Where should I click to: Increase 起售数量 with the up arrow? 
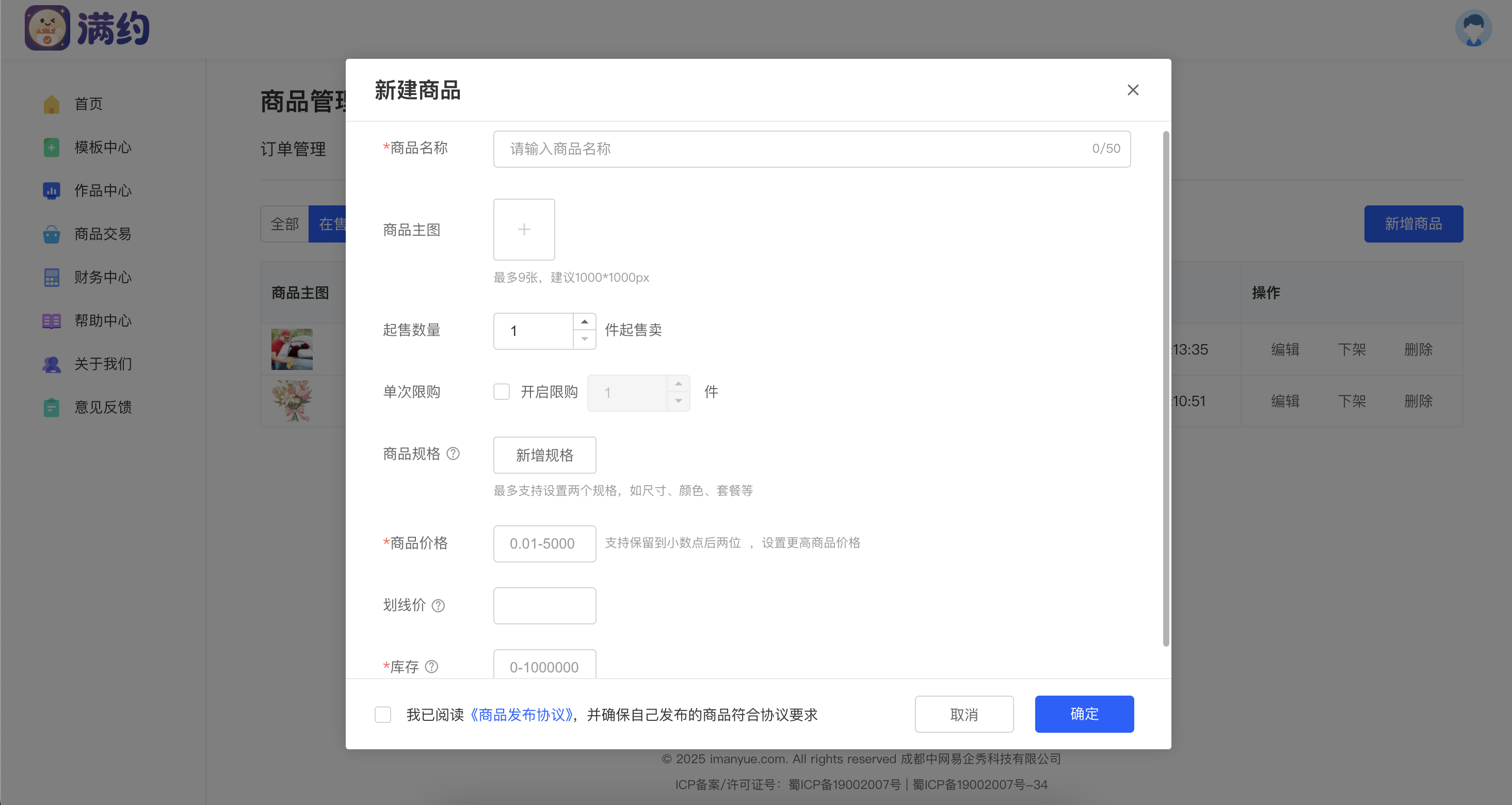click(584, 322)
